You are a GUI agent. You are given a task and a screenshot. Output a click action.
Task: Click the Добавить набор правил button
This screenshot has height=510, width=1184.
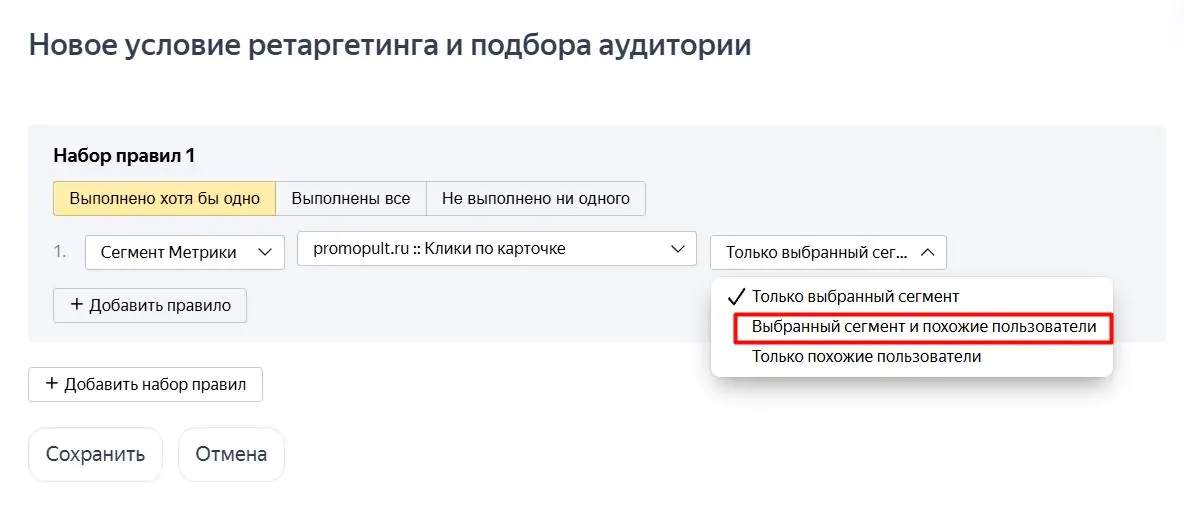coord(145,385)
